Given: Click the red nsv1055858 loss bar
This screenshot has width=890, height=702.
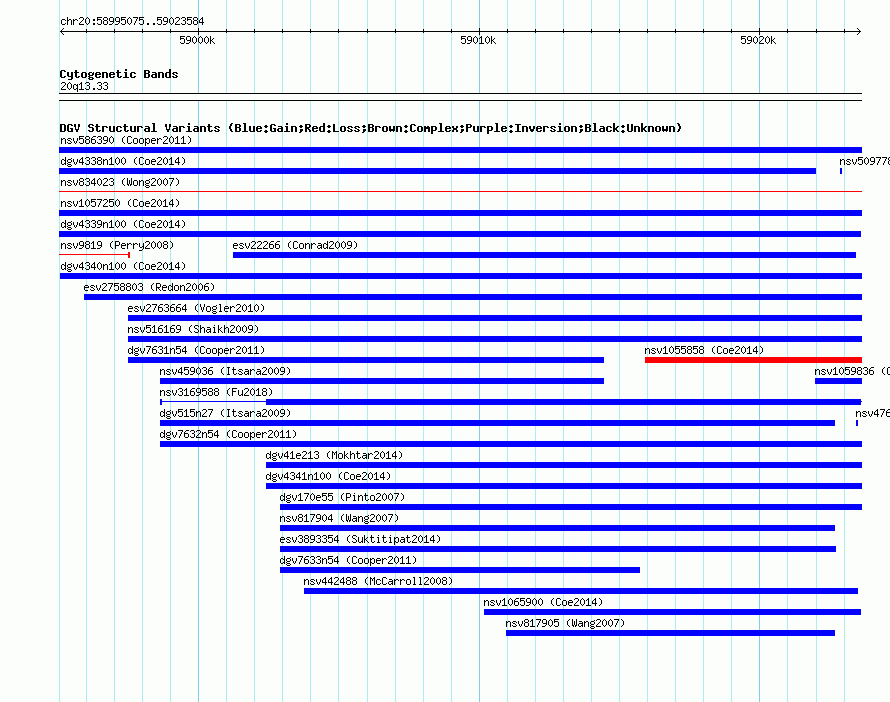Looking at the screenshot, I should pyautogui.click(x=753, y=360).
